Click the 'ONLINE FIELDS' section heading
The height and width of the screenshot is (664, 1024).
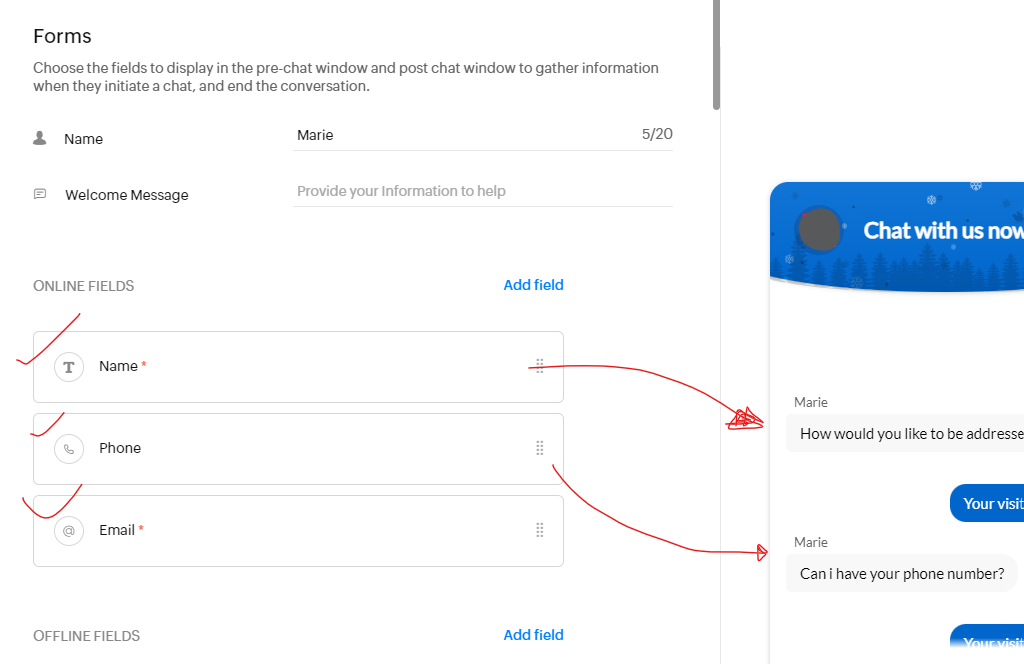click(84, 286)
